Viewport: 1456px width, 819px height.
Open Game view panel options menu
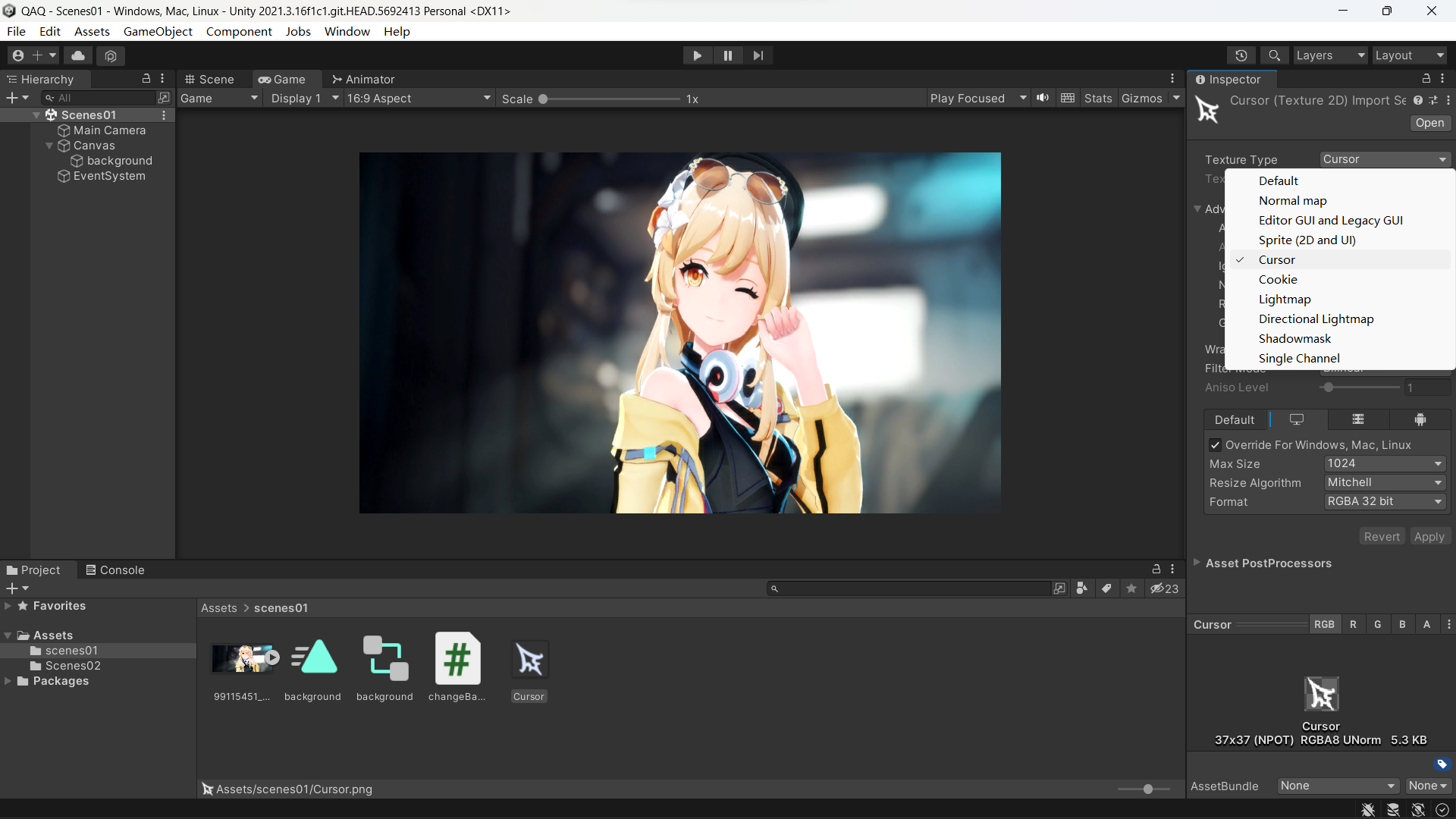pyautogui.click(x=1172, y=79)
